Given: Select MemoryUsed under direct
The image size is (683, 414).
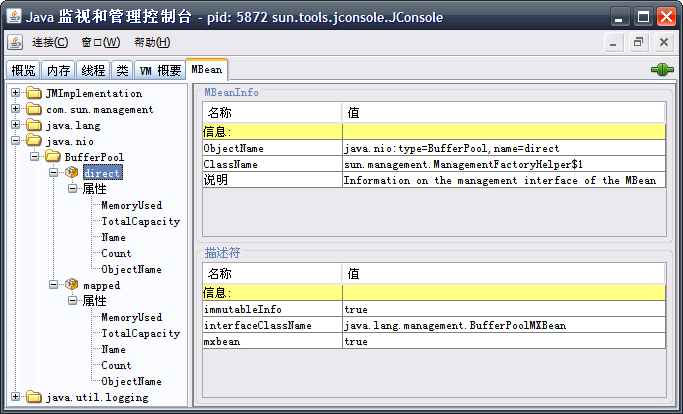Looking at the screenshot, I should [x=132, y=205].
